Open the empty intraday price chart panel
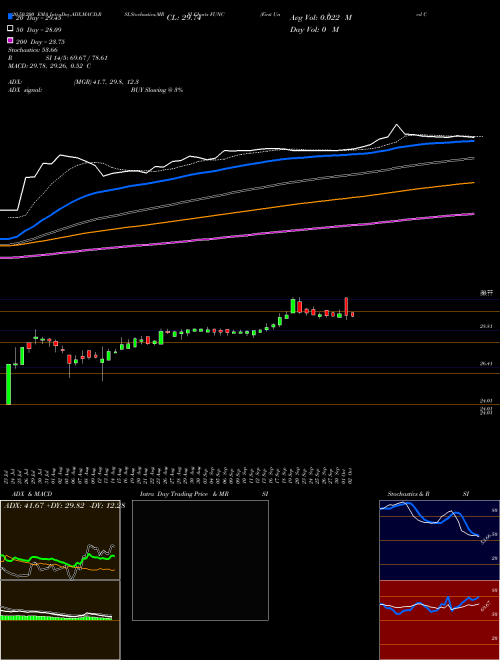The height and width of the screenshot is (660, 500). (200, 560)
